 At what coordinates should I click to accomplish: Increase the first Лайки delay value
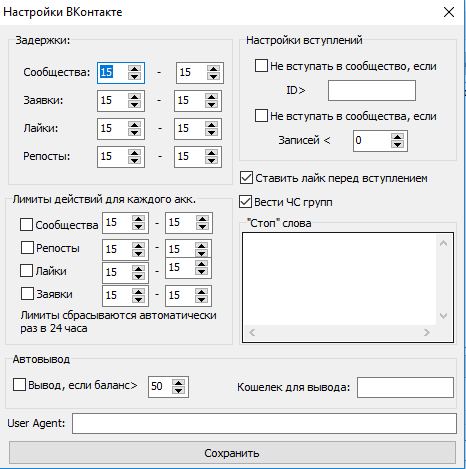pos(134,125)
